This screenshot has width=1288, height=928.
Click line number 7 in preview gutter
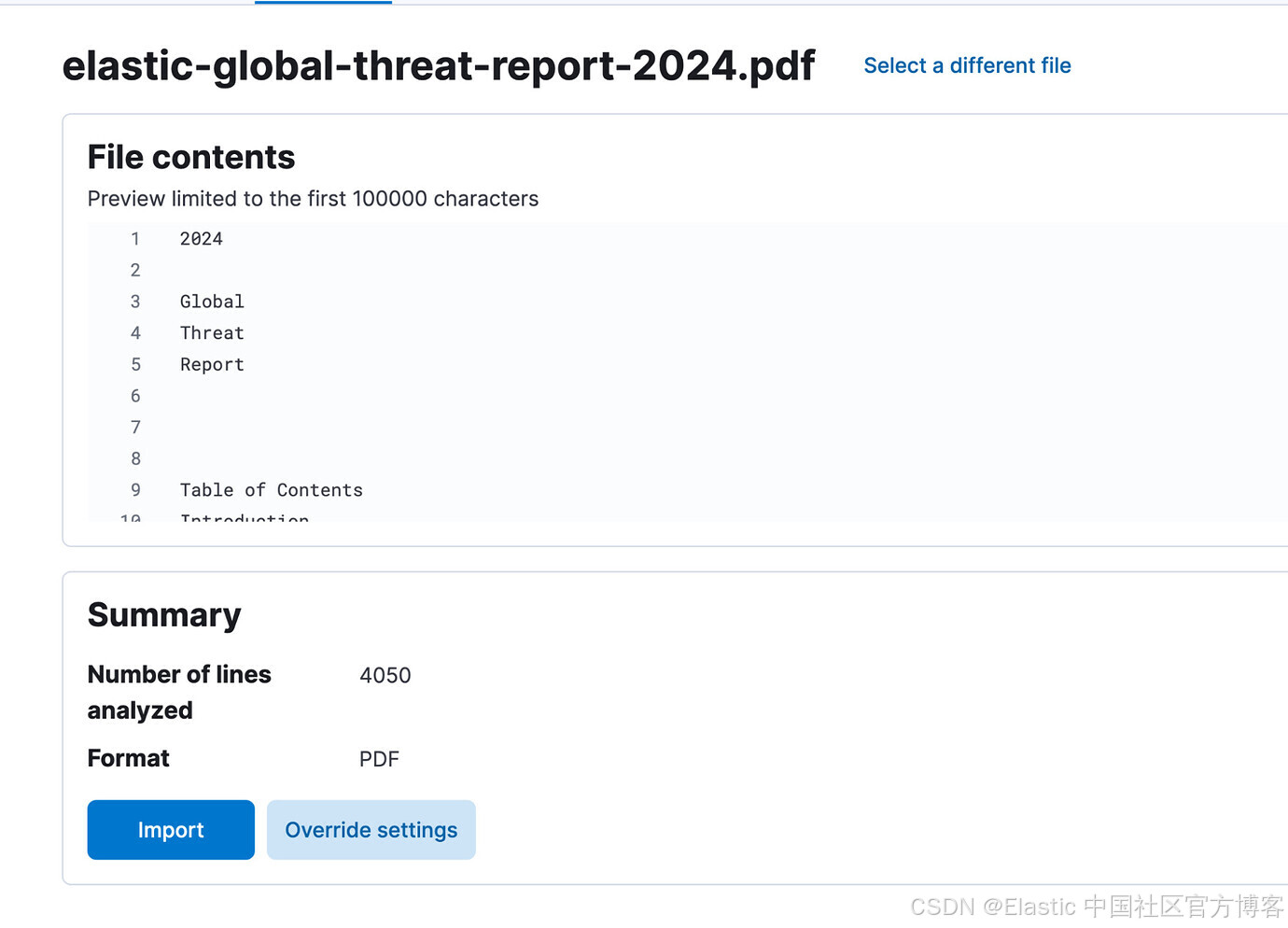click(135, 428)
